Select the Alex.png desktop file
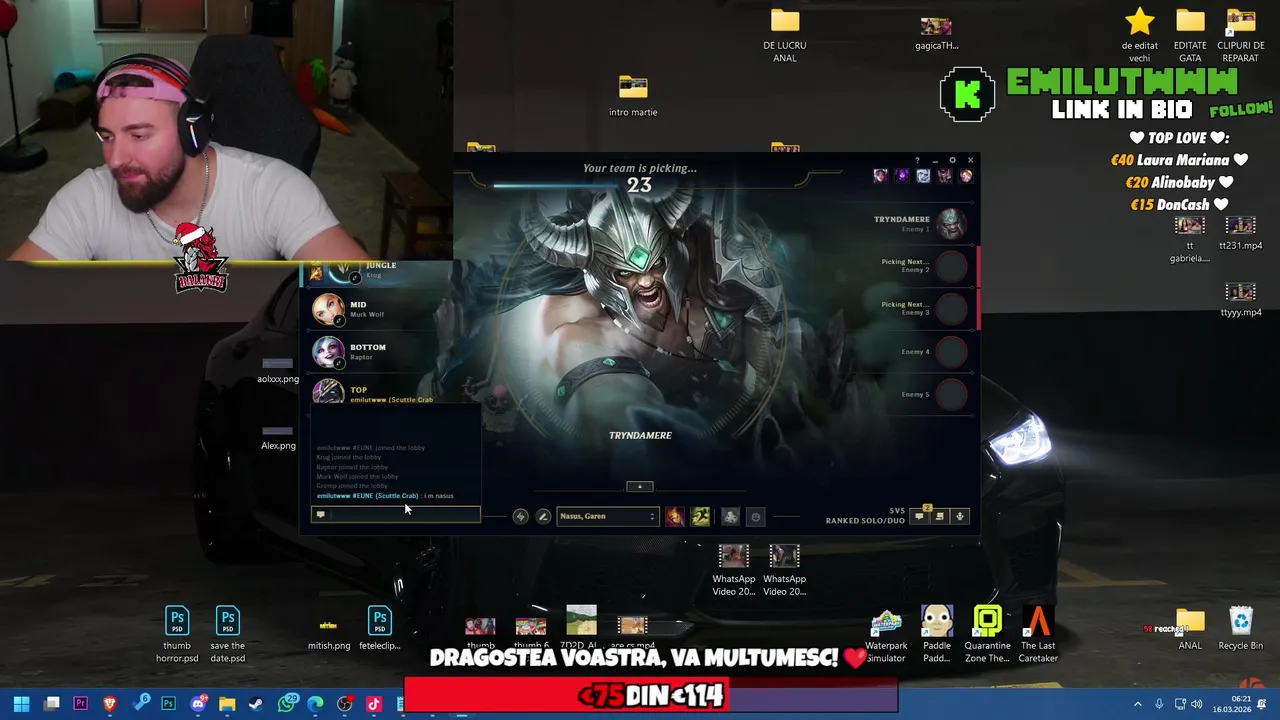This screenshot has width=1280, height=720. [278, 437]
